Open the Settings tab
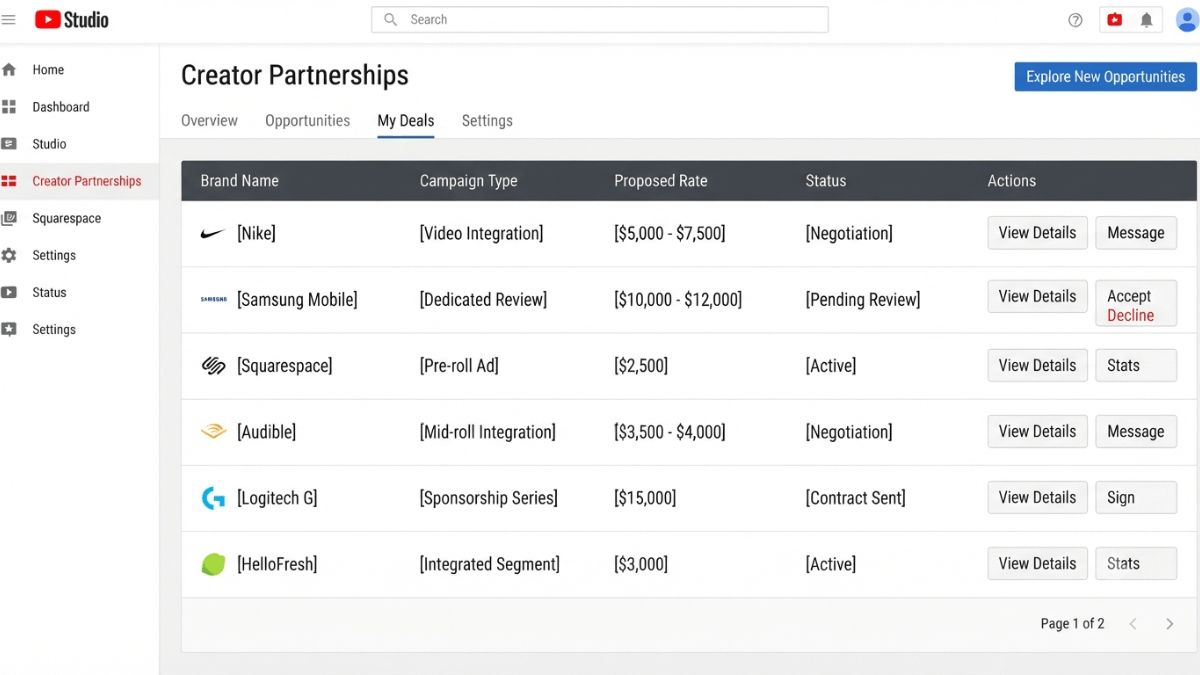 (x=487, y=121)
